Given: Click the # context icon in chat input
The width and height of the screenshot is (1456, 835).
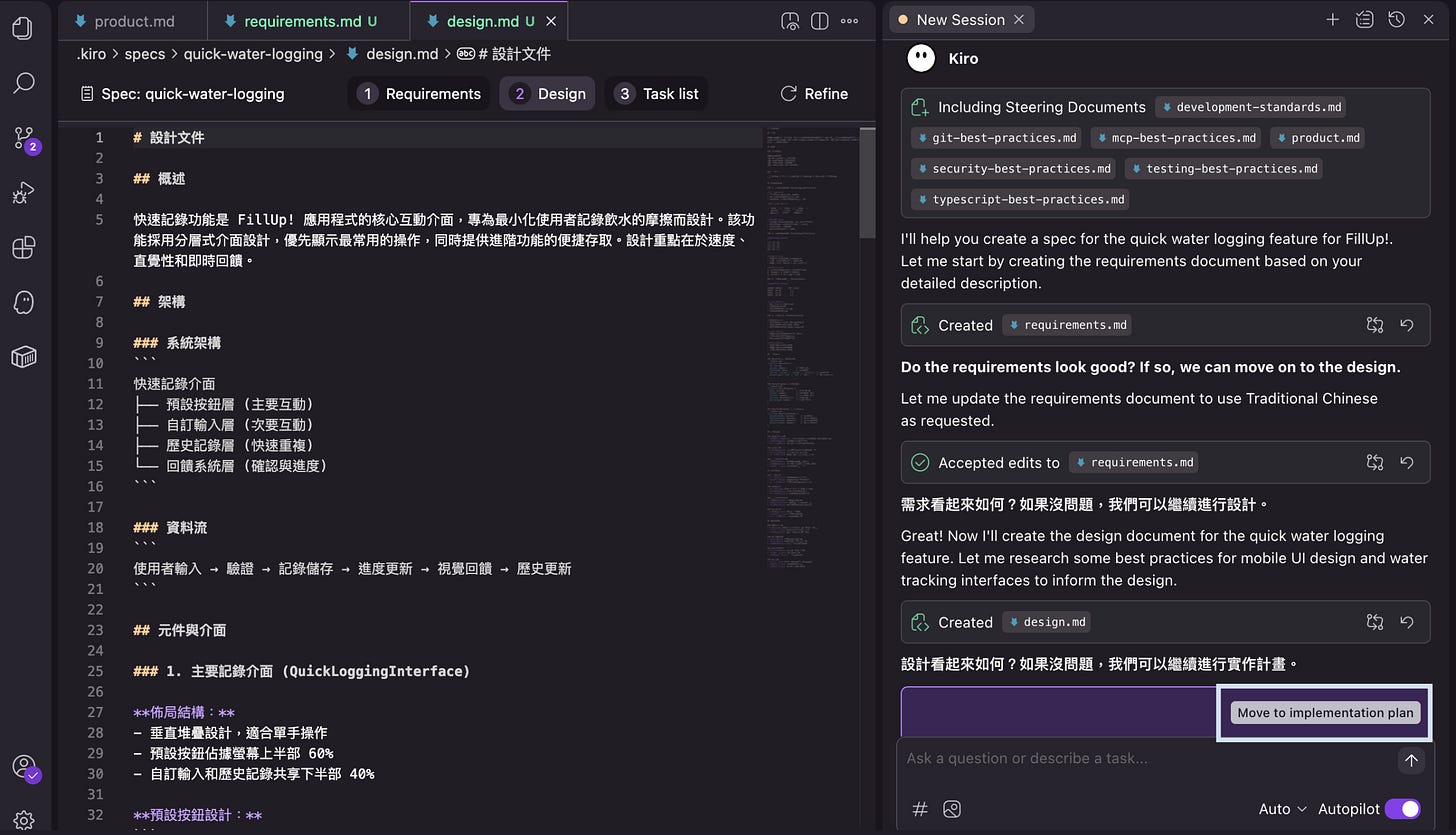Looking at the screenshot, I should pyautogui.click(x=920, y=809).
